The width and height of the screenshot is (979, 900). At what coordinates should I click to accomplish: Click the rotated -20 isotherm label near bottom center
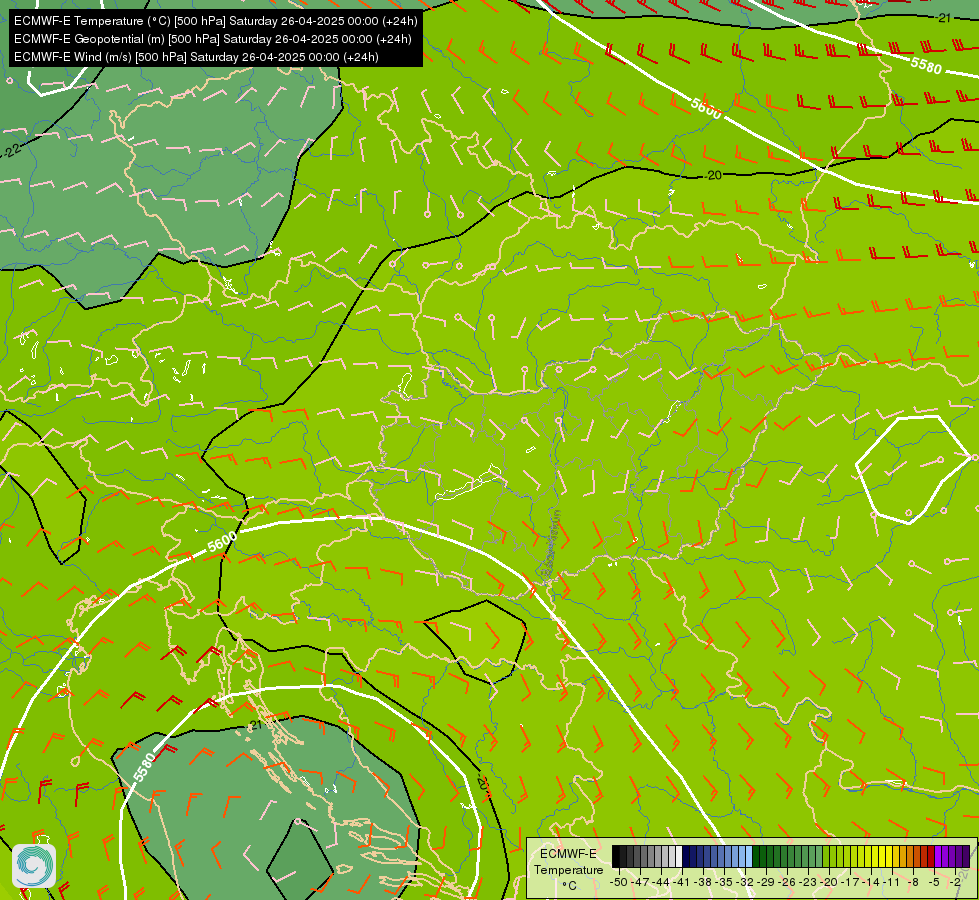482,782
